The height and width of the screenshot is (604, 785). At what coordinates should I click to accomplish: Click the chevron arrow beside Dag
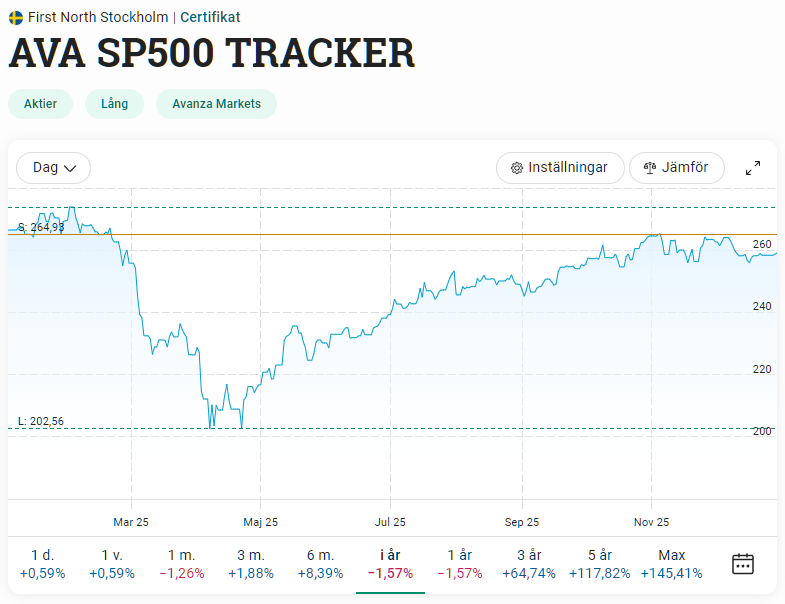click(70, 168)
